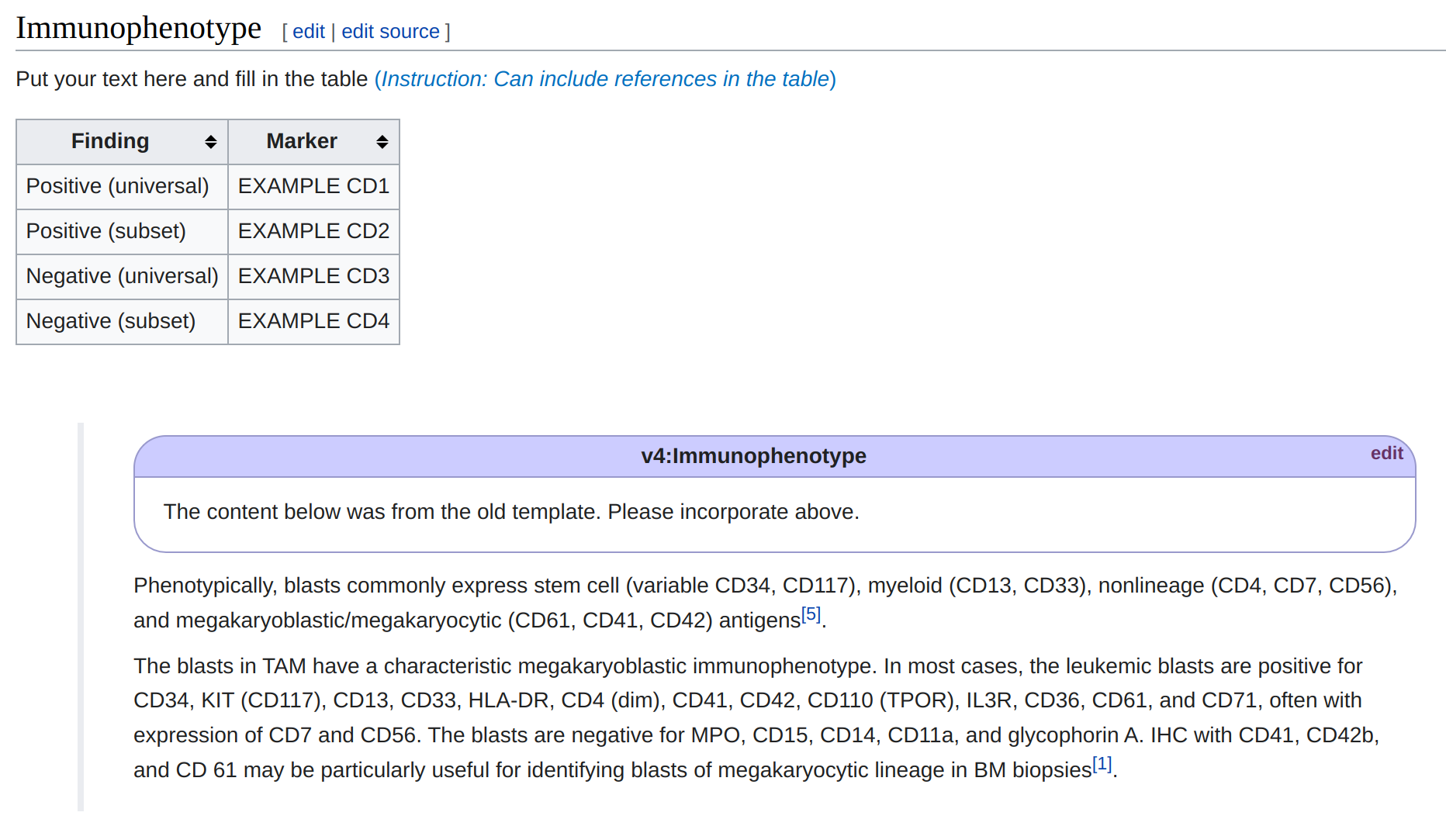Click the EXAMPLE CD4 cell
Viewport: 1446px width, 840px height.
coord(313,321)
